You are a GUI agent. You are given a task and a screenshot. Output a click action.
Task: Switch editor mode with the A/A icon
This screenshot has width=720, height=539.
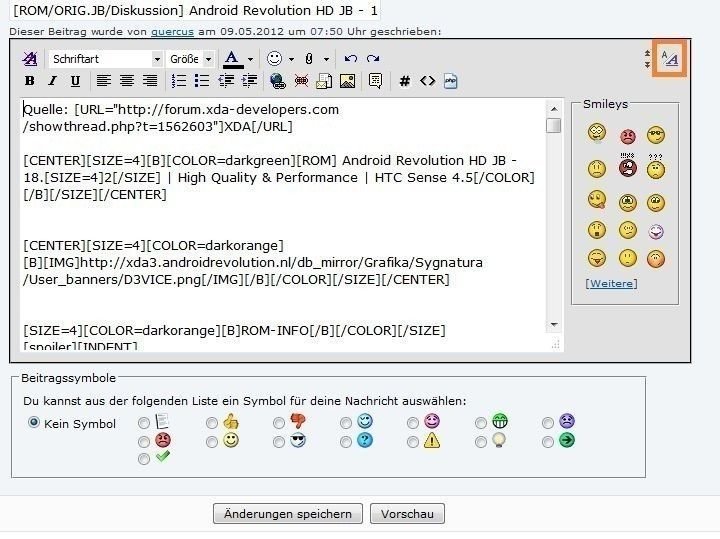point(670,59)
